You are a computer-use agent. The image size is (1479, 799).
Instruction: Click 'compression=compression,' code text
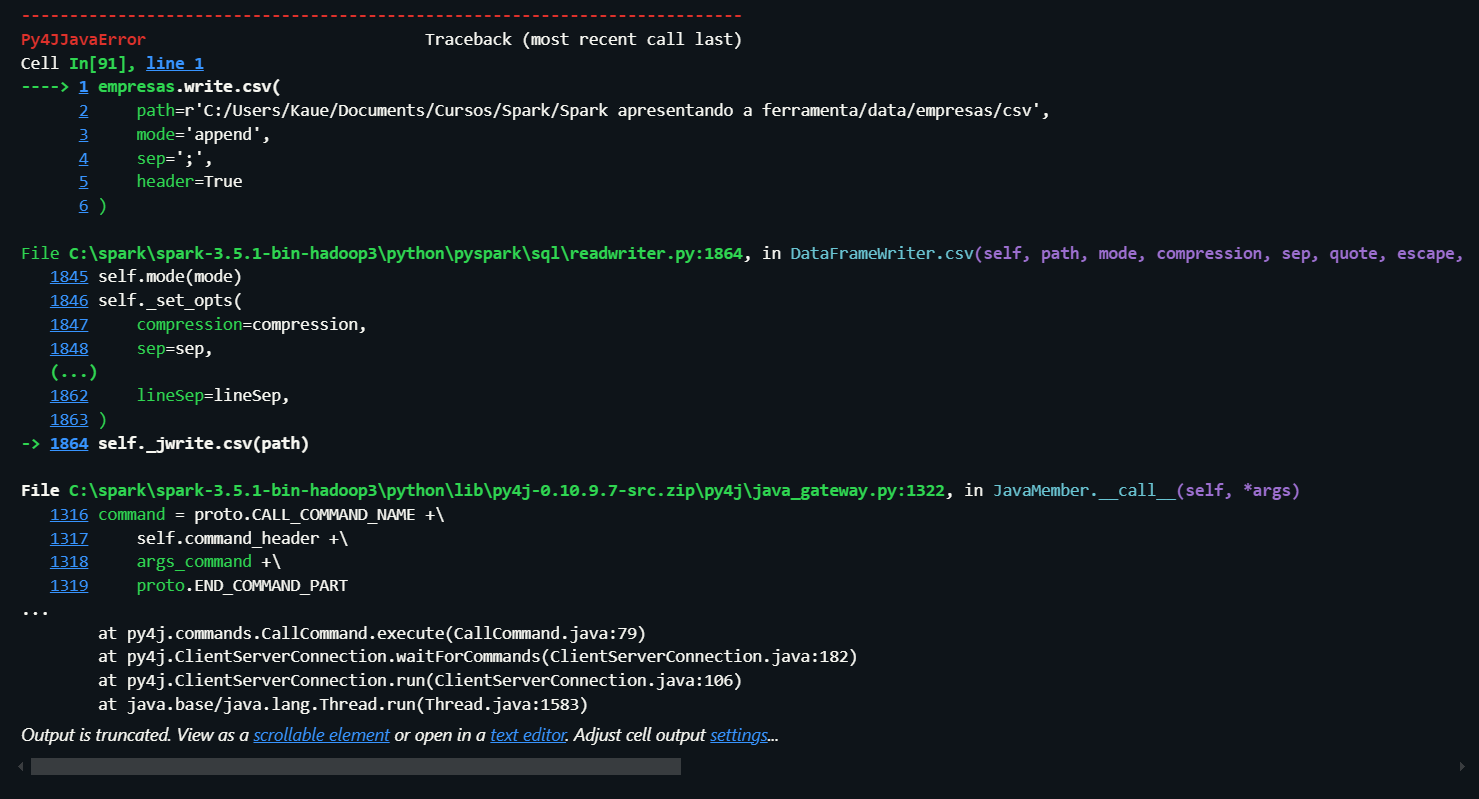pos(252,324)
